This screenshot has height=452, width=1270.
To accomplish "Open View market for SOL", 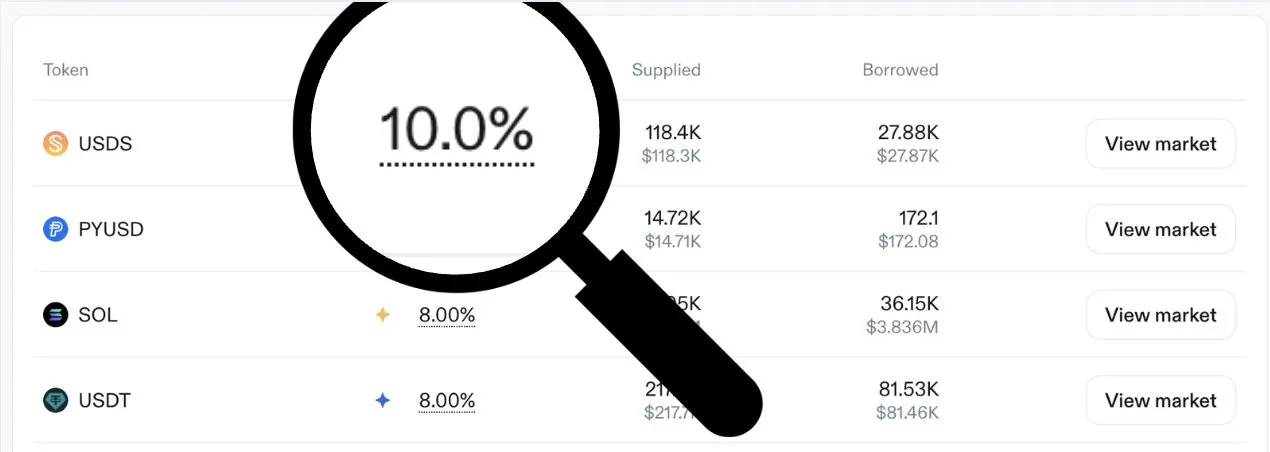I will click(1161, 315).
